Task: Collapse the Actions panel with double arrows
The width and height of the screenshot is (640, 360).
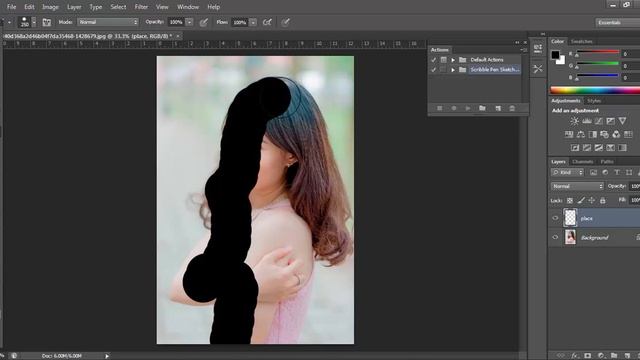Action: (518, 42)
